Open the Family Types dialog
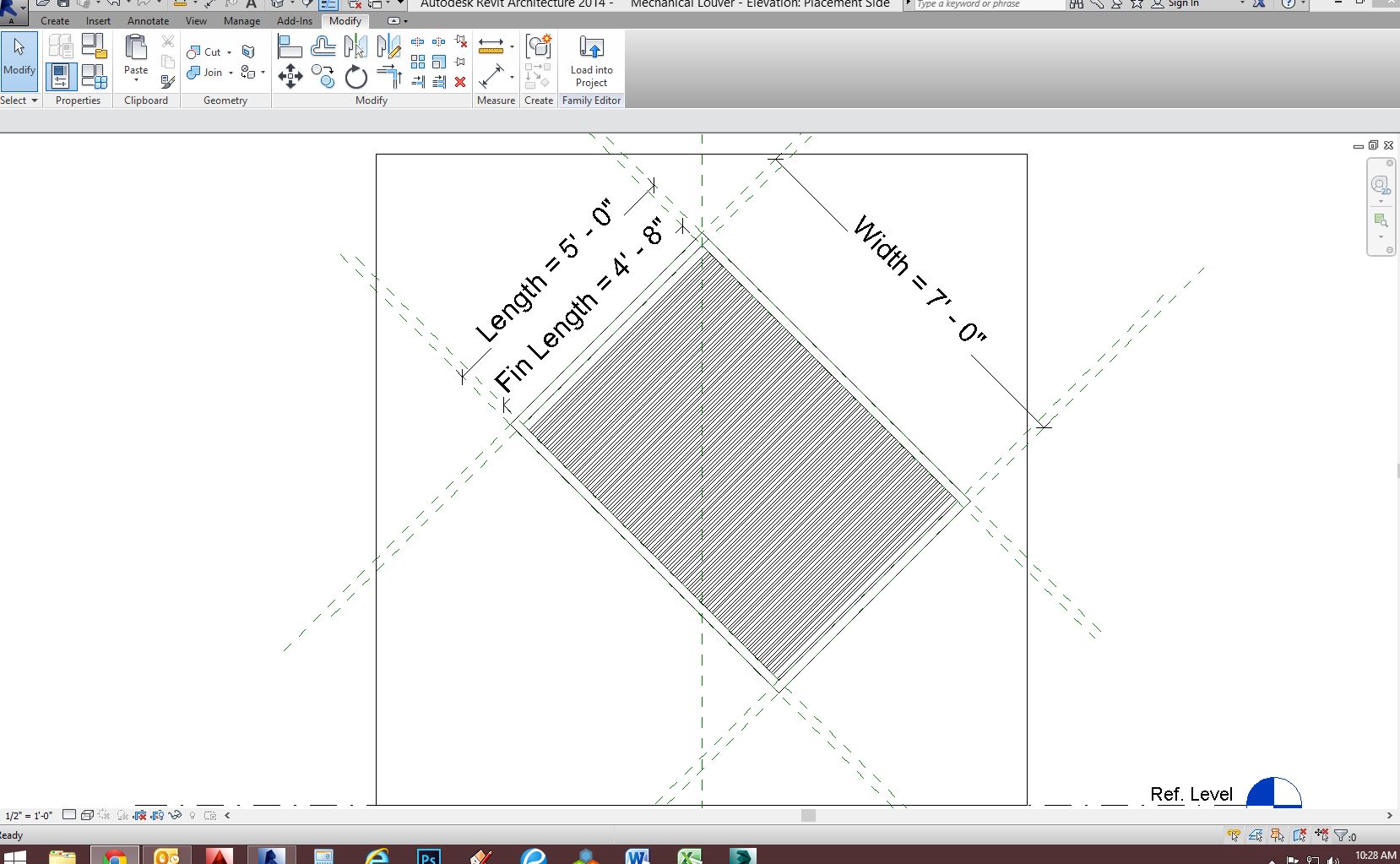This screenshot has height=864, width=1400. (x=94, y=79)
